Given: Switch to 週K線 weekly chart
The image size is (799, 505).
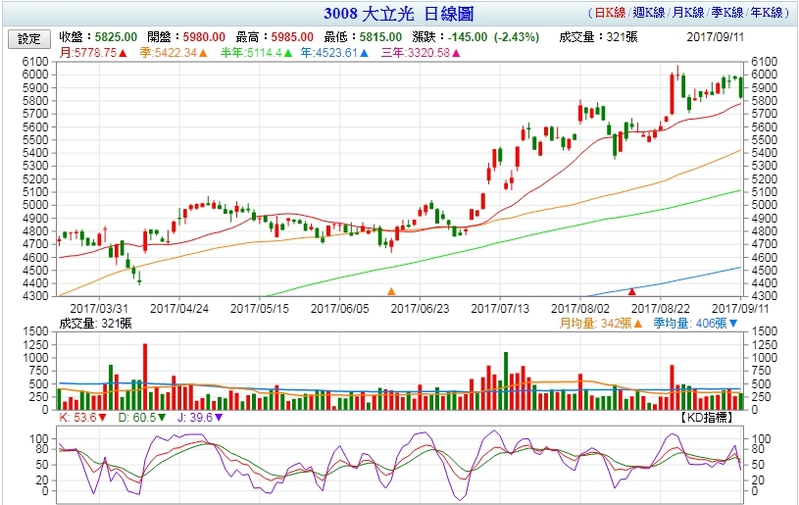Looking at the screenshot, I should coord(649,13).
